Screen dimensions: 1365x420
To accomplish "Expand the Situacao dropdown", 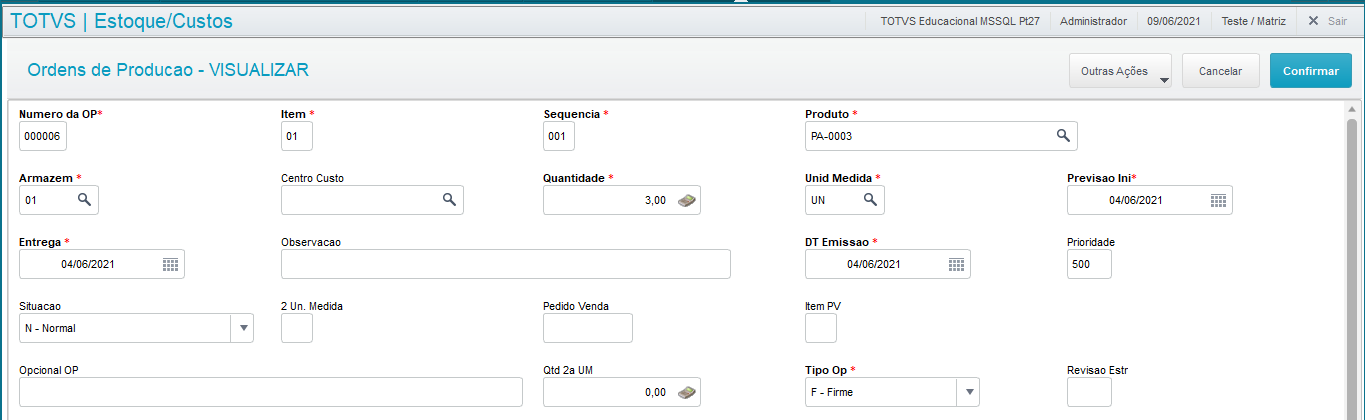I will point(242,328).
